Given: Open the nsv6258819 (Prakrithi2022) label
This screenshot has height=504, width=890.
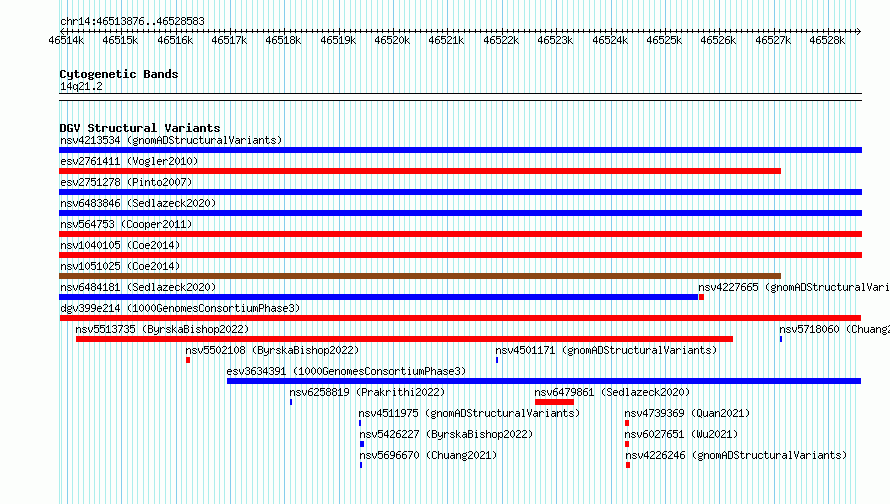Looking at the screenshot, I should click(x=367, y=392).
